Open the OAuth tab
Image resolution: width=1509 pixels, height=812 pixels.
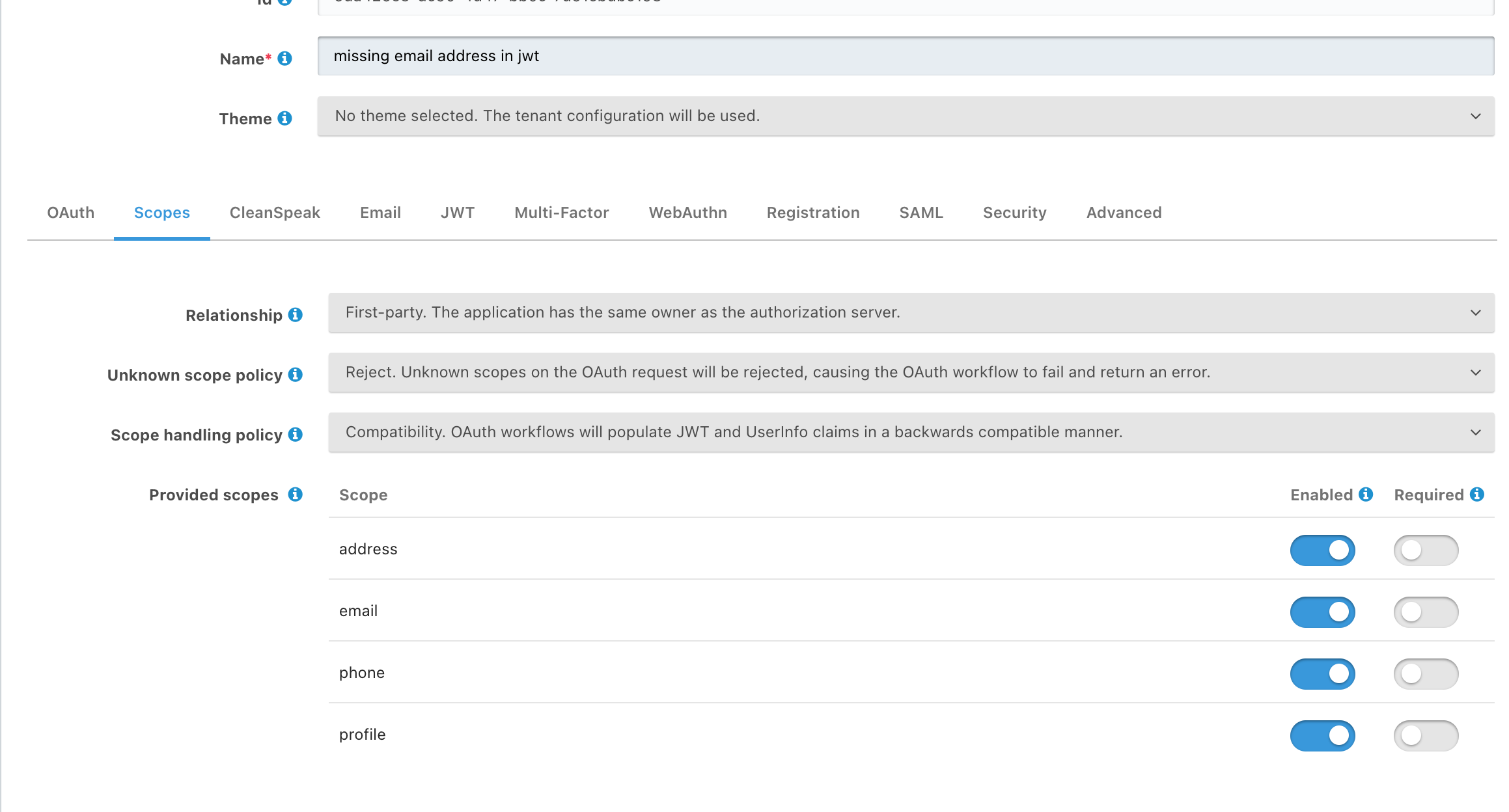coord(70,213)
